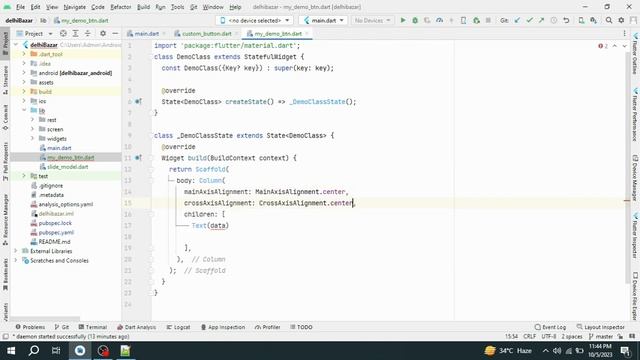
Task: Start debugging with the bug icon
Action: click(x=415, y=20)
